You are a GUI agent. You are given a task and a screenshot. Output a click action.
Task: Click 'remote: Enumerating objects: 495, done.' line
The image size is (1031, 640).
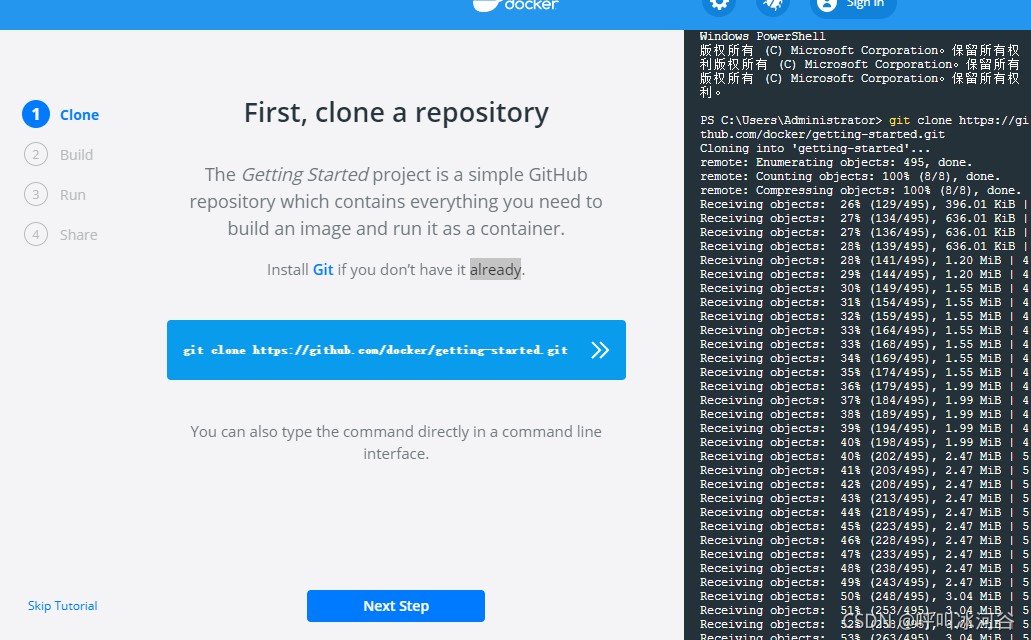click(x=836, y=162)
